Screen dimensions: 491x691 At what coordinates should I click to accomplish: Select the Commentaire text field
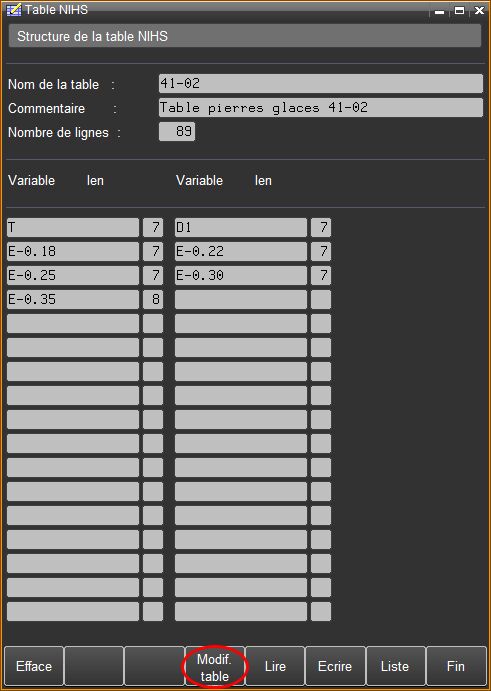tap(320, 108)
